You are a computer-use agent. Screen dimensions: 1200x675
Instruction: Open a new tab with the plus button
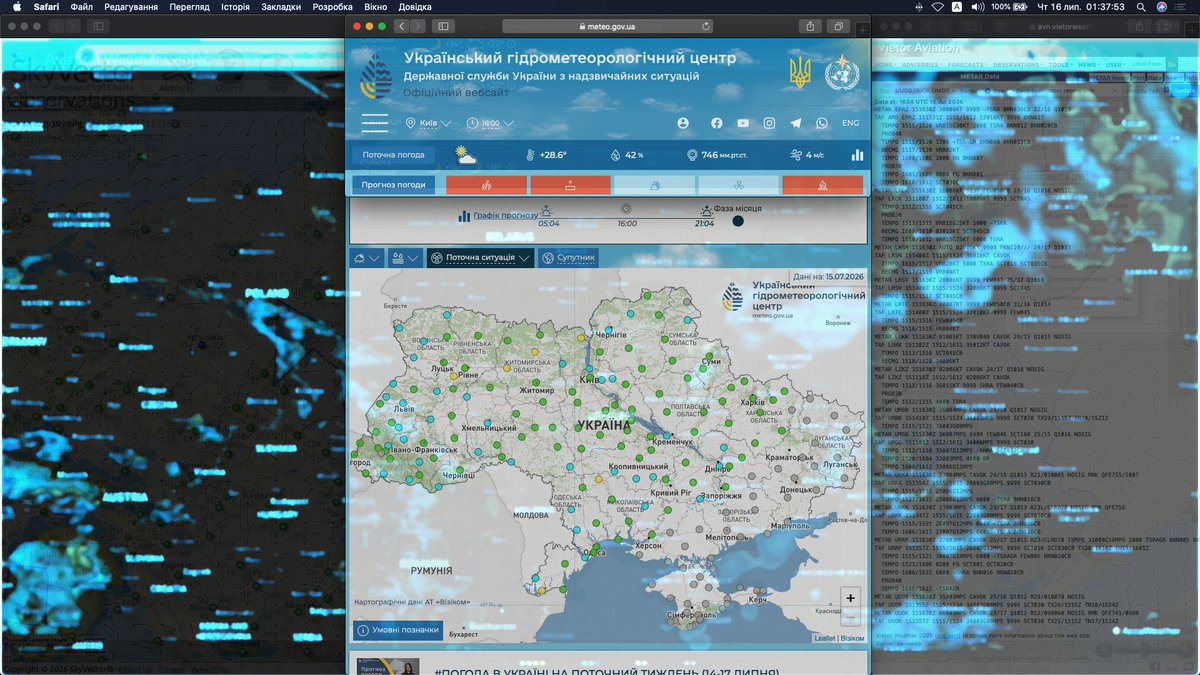(862, 31)
